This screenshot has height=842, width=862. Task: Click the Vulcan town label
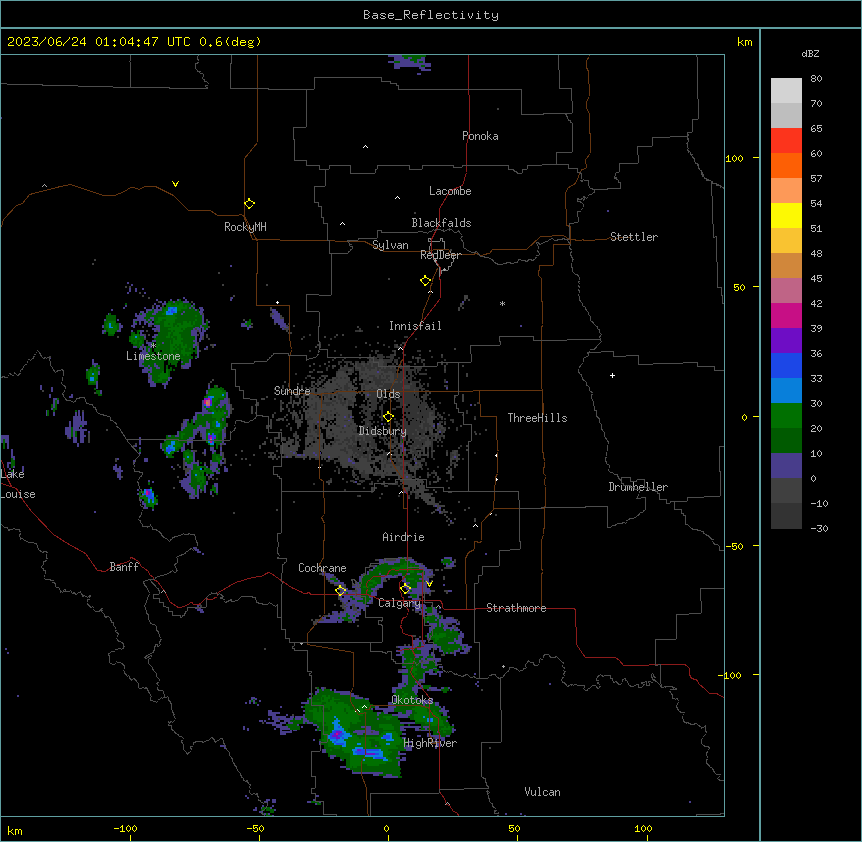[x=543, y=792]
